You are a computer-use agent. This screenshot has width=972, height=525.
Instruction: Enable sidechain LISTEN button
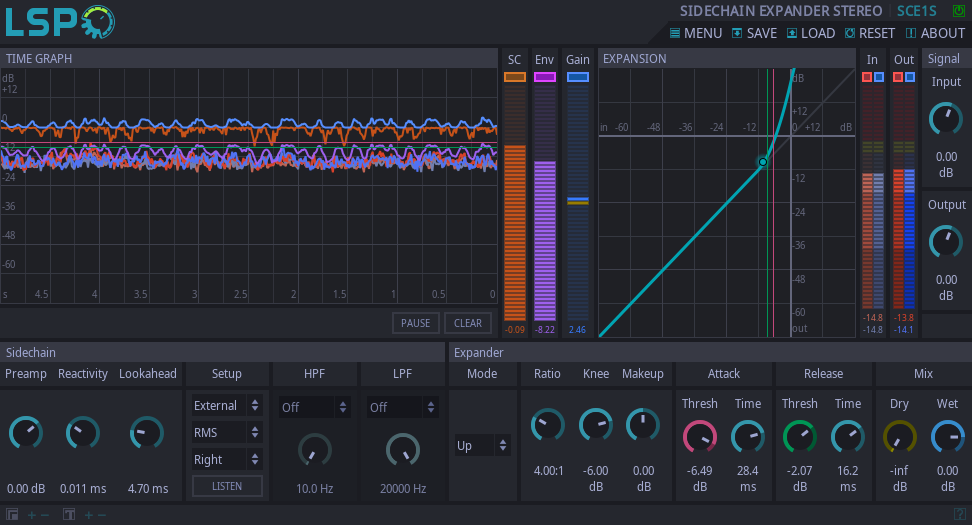pos(228,486)
